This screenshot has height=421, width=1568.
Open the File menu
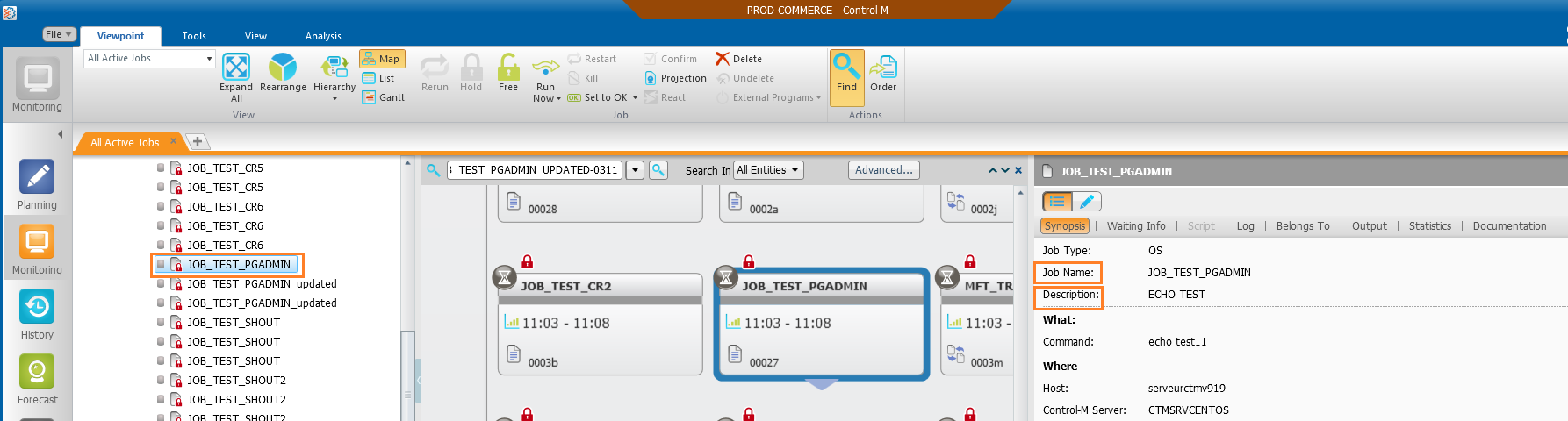pos(59,34)
